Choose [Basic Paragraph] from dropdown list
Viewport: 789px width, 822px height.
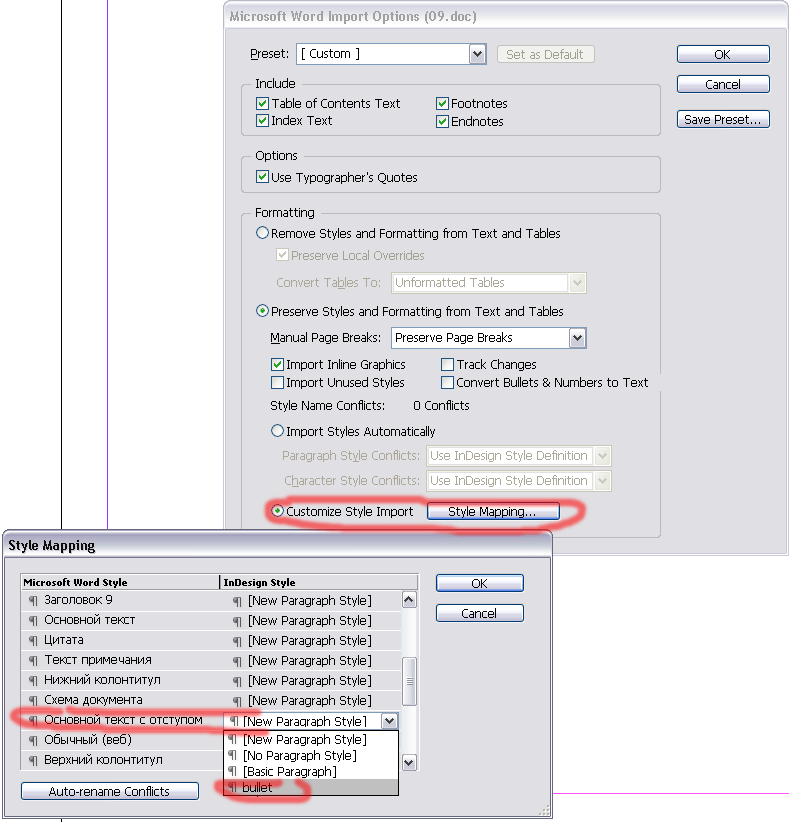[311, 772]
